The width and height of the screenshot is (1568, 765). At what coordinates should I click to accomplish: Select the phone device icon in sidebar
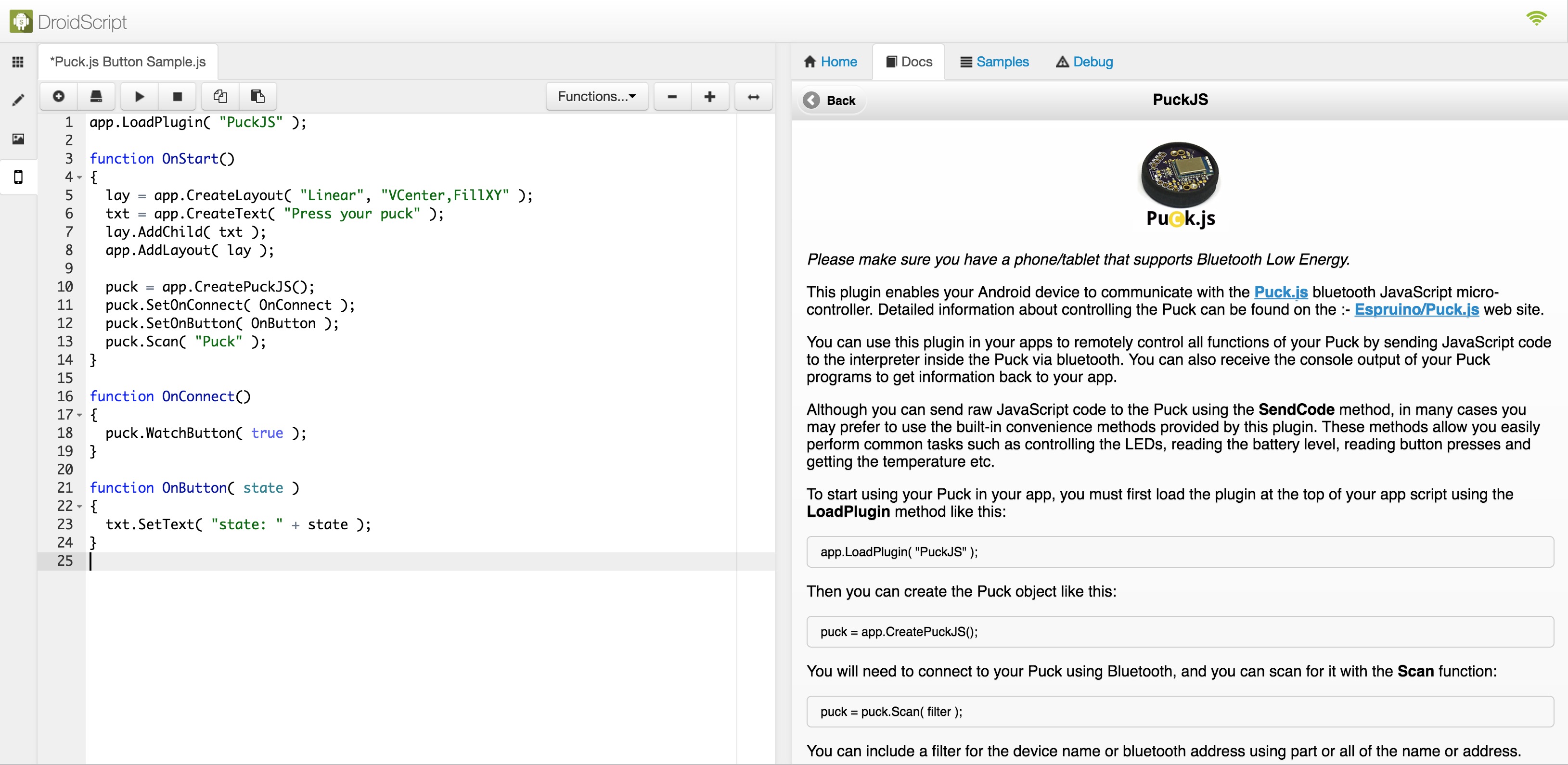18,177
